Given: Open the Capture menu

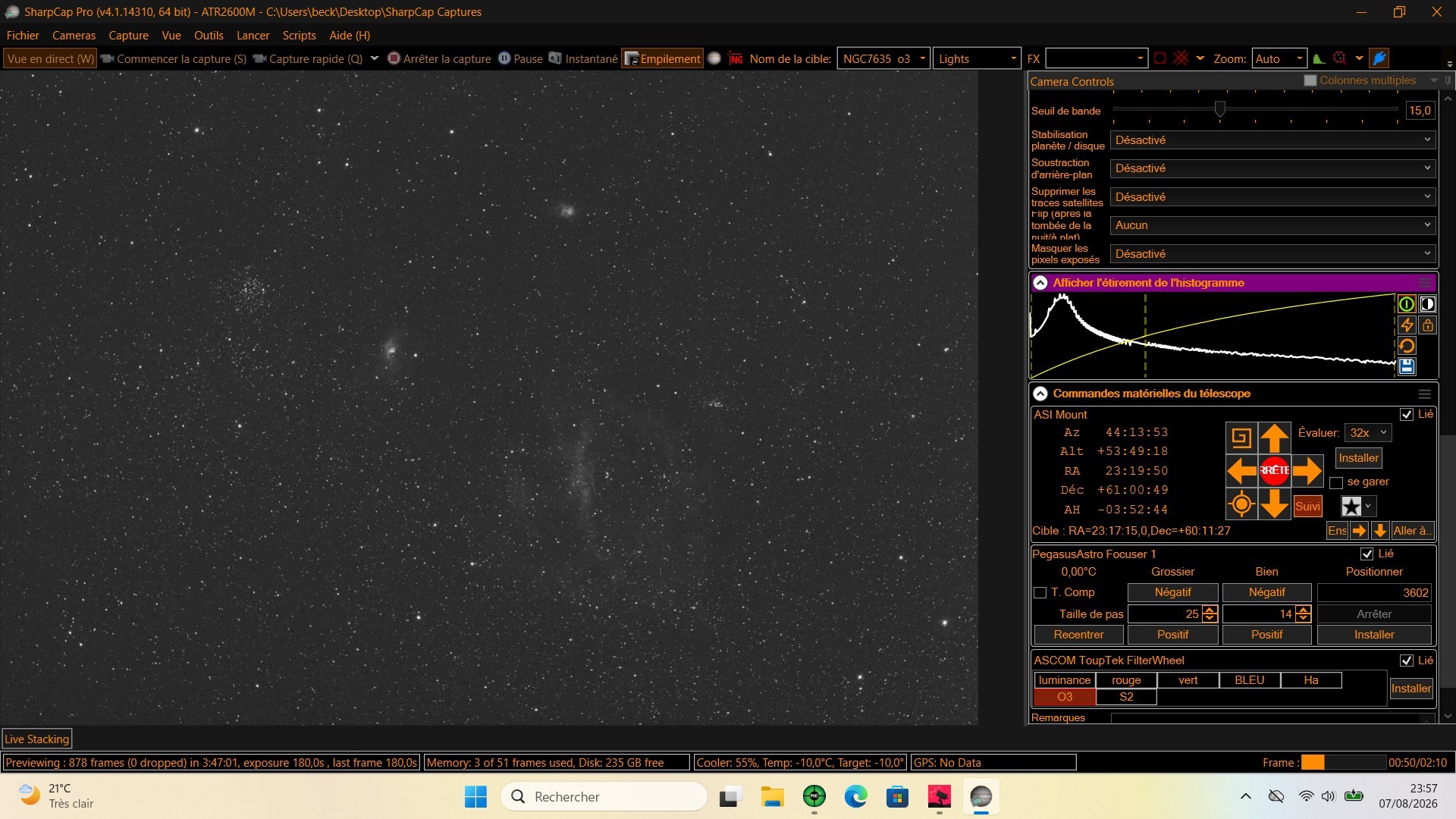Looking at the screenshot, I should point(128,36).
